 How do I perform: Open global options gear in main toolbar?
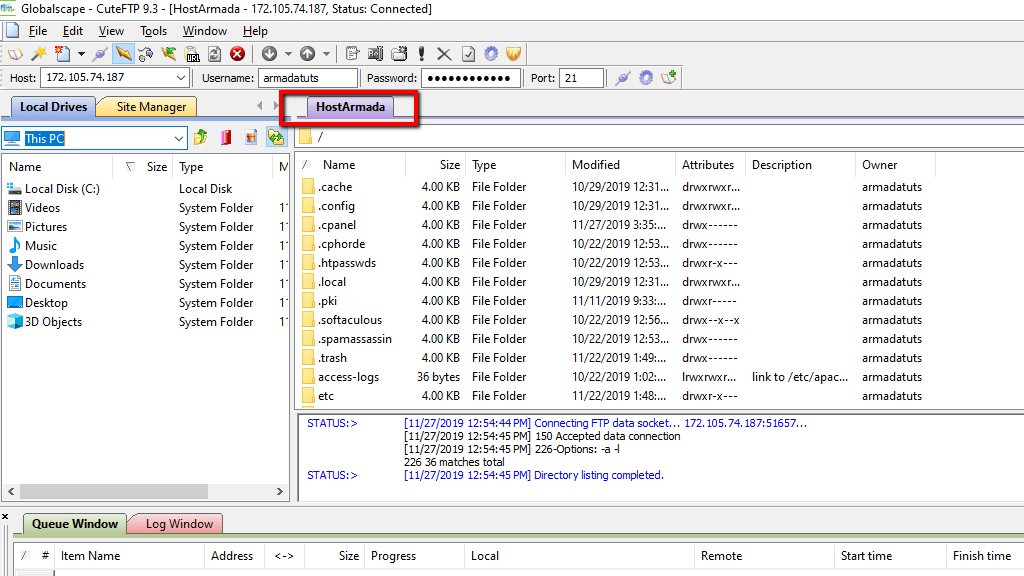491,54
